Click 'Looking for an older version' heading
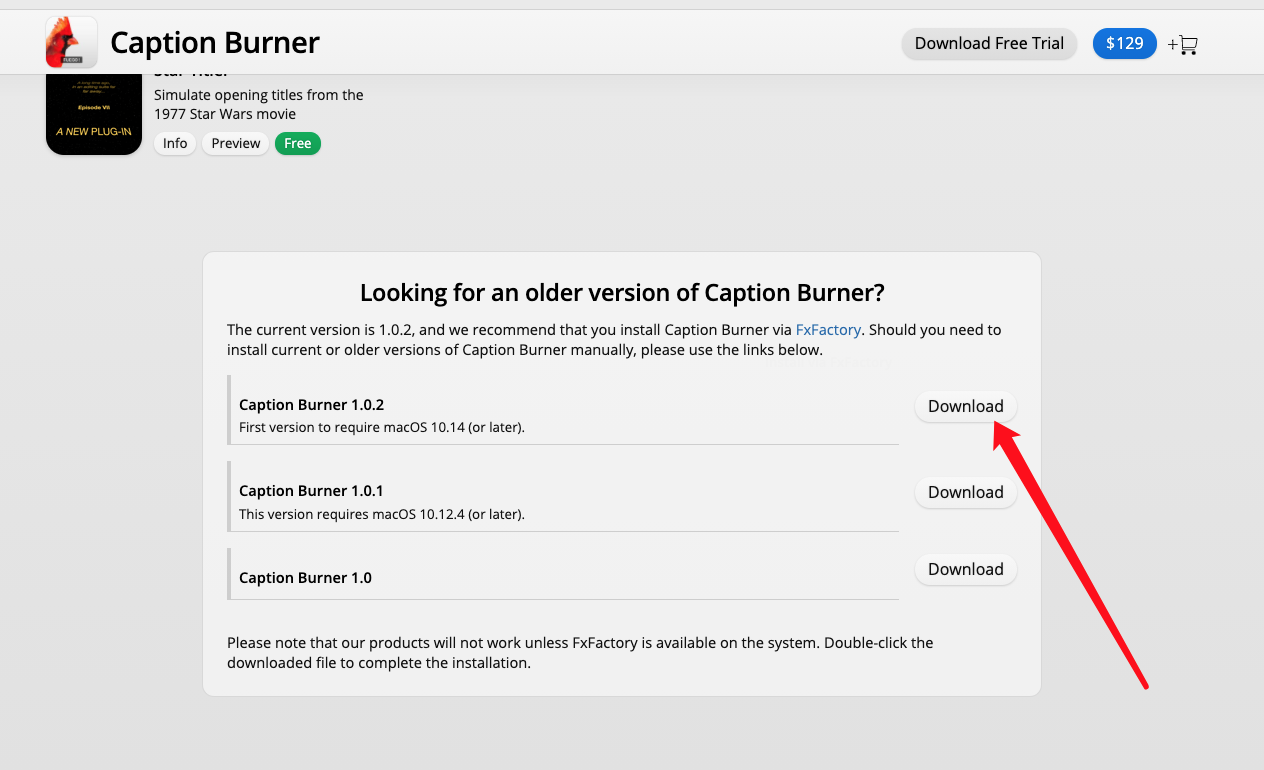The width and height of the screenshot is (1264, 770). point(622,293)
